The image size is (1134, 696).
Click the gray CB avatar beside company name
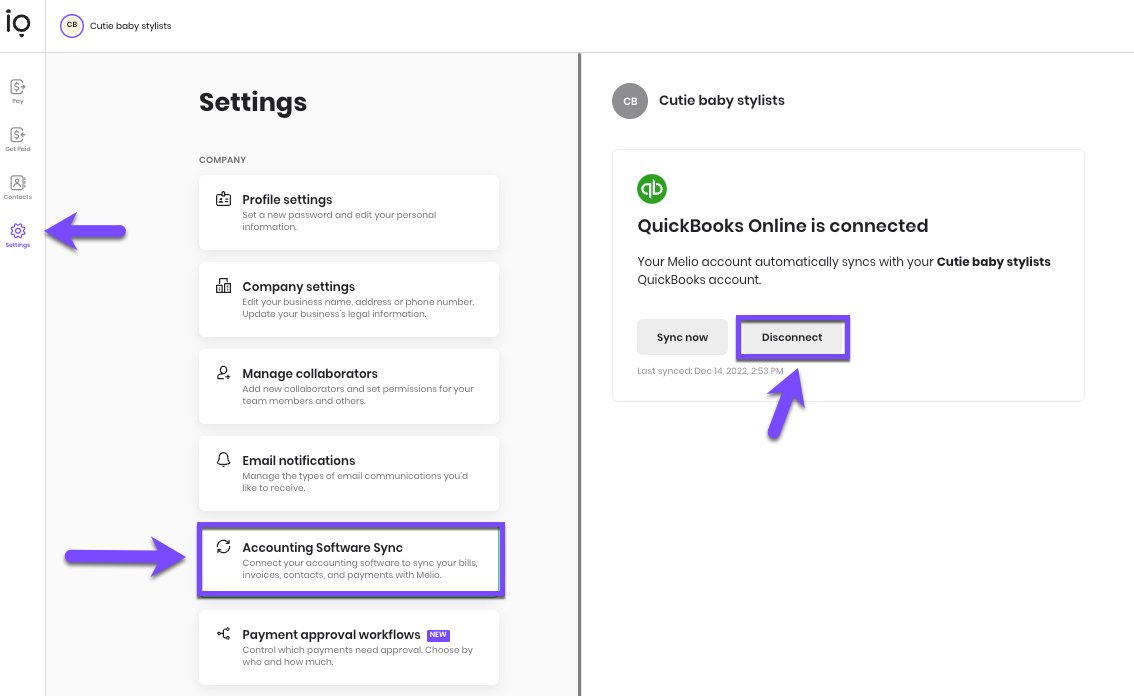(x=630, y=101)
